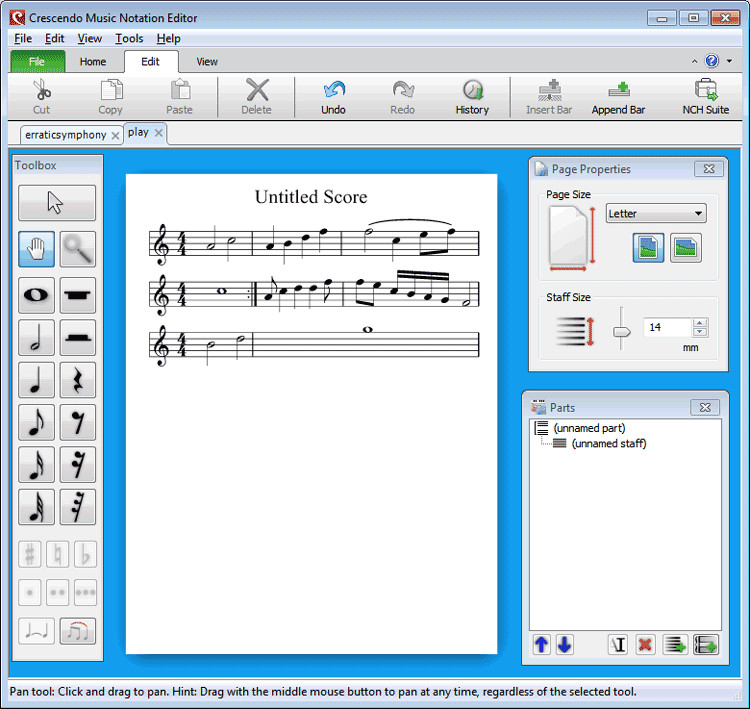This screenshot has height=709, width=750.
Task: Open the Letter page size dropdown
Action: coord(656,213)
